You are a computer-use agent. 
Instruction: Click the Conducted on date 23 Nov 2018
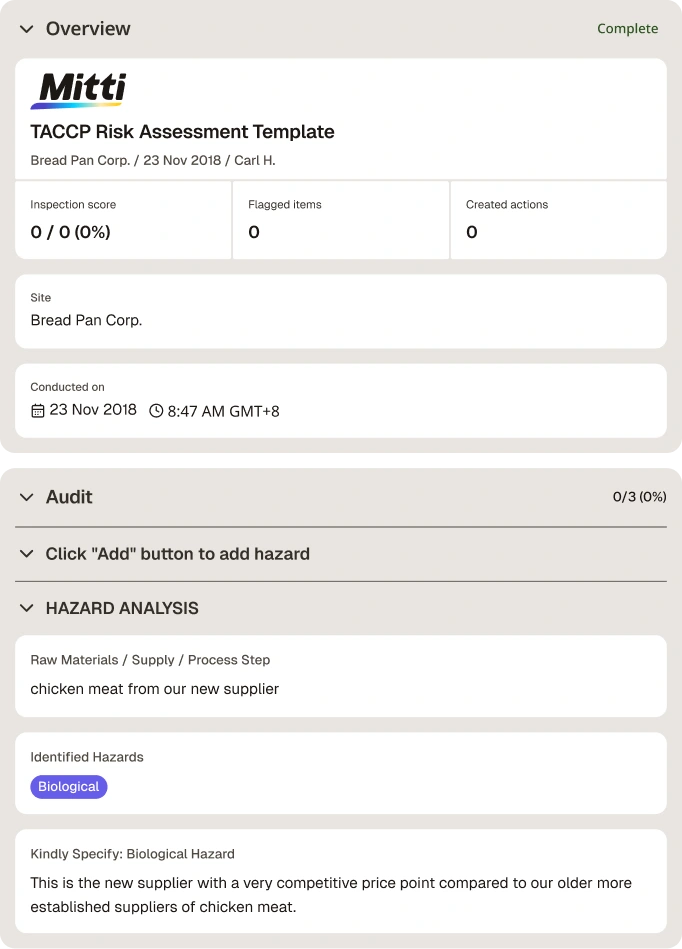(x=93, y=410)
